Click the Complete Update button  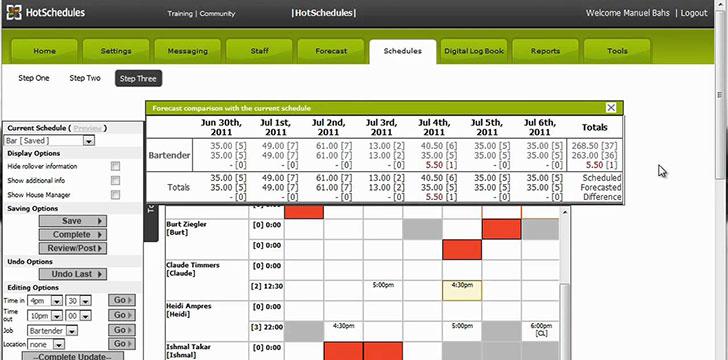click(72, 356)
